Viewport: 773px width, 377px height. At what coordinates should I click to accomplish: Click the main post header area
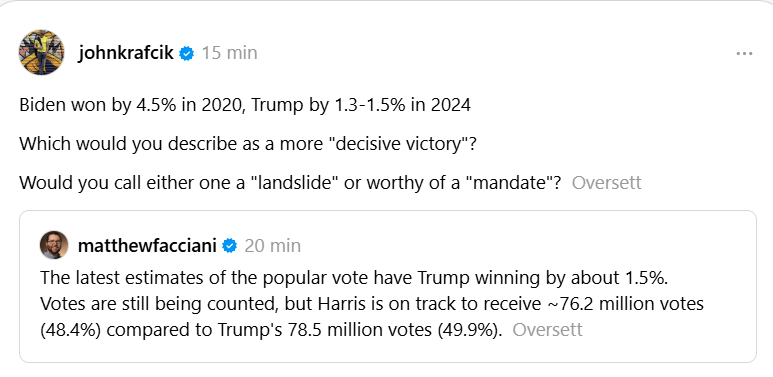pos(386,53)
